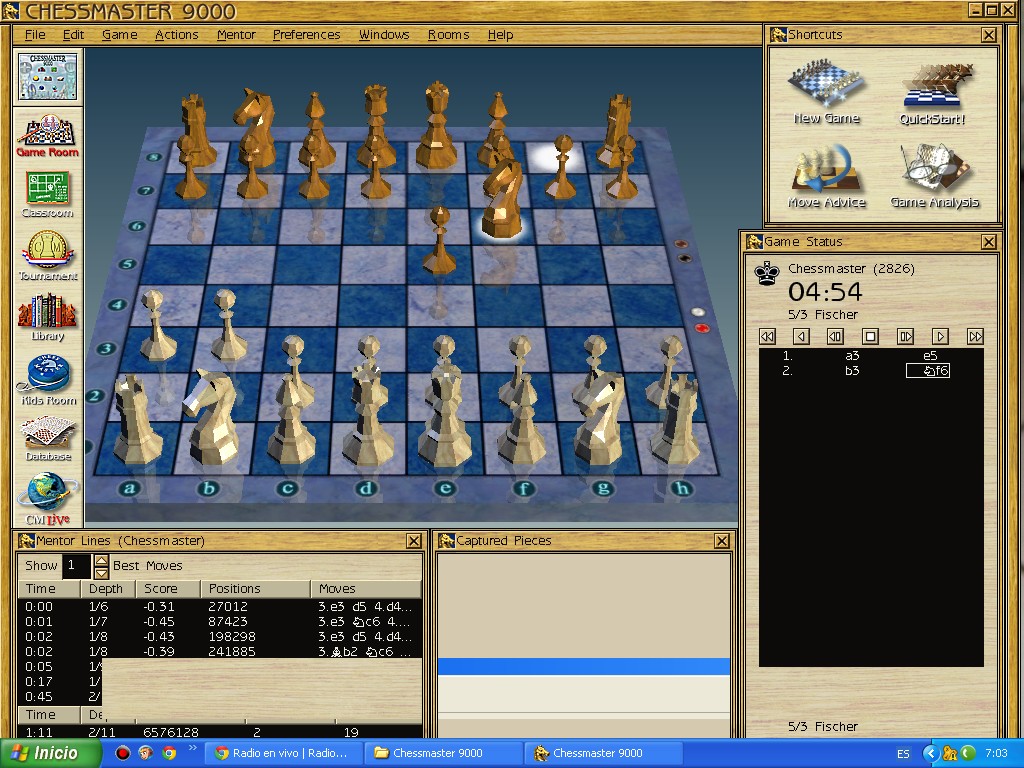Jump to last move in Game Status
The width and height of the screenshot is (1024, 768).
click(x=975, y=336)
